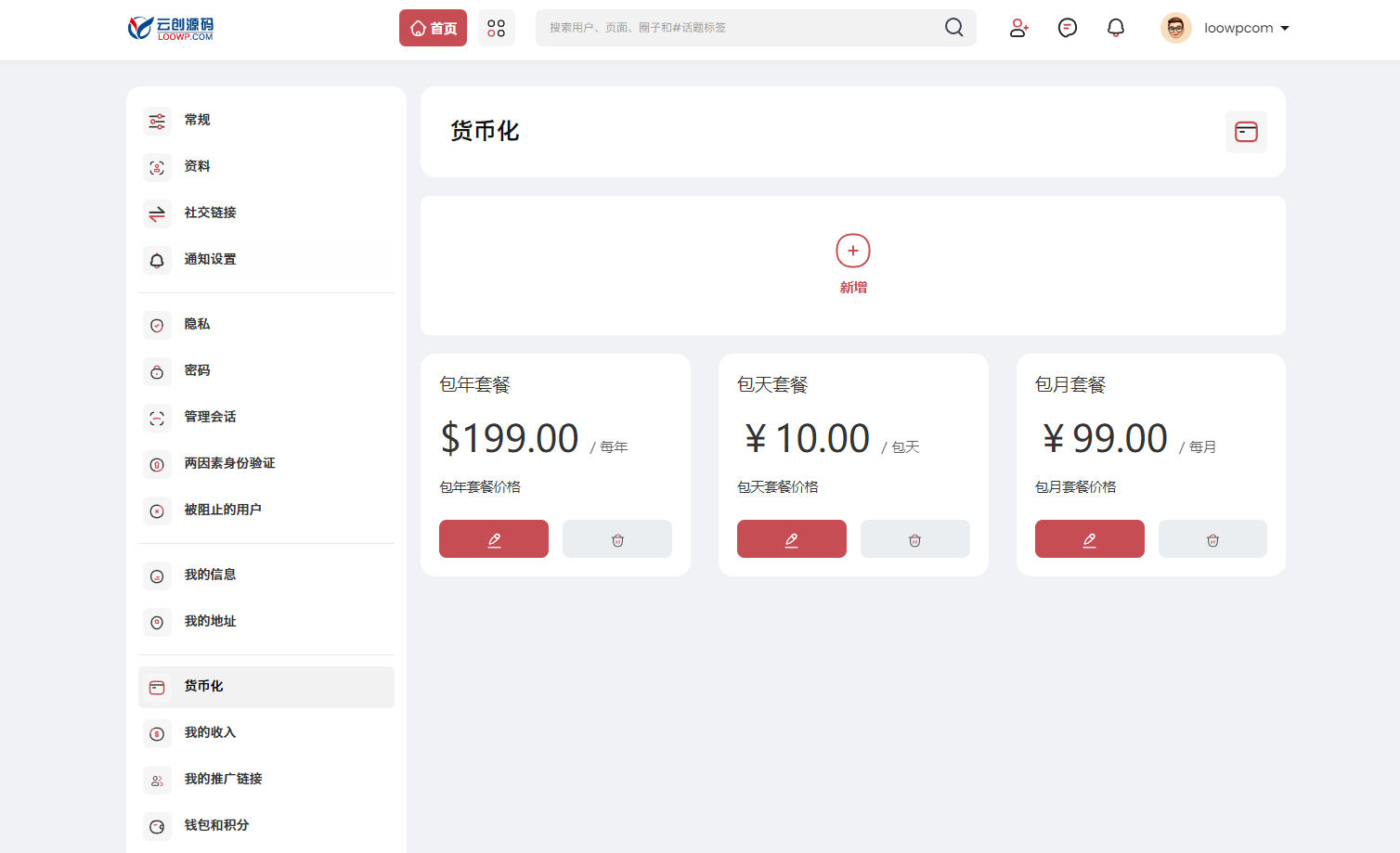Click the 云创源码 logo

[171, 28]
